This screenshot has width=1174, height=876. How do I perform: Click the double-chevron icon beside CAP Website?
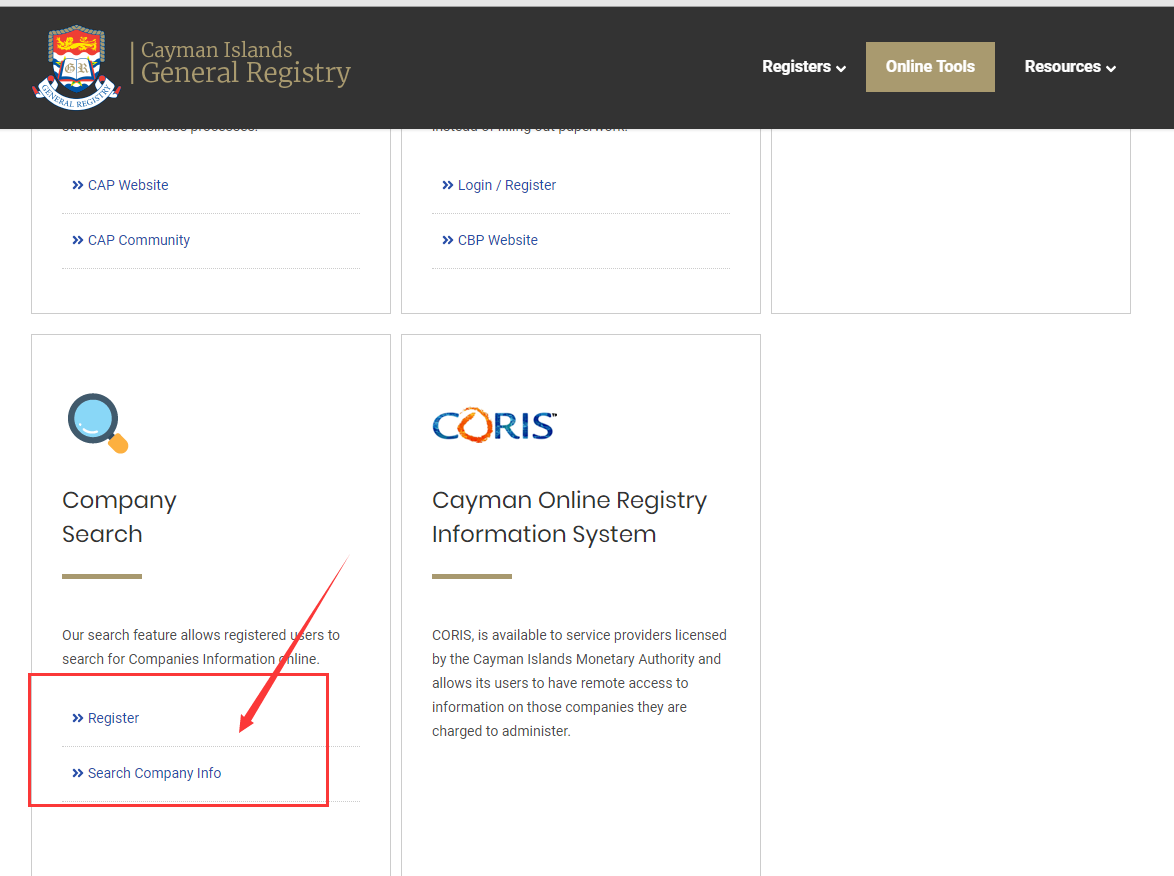(78, 185)
